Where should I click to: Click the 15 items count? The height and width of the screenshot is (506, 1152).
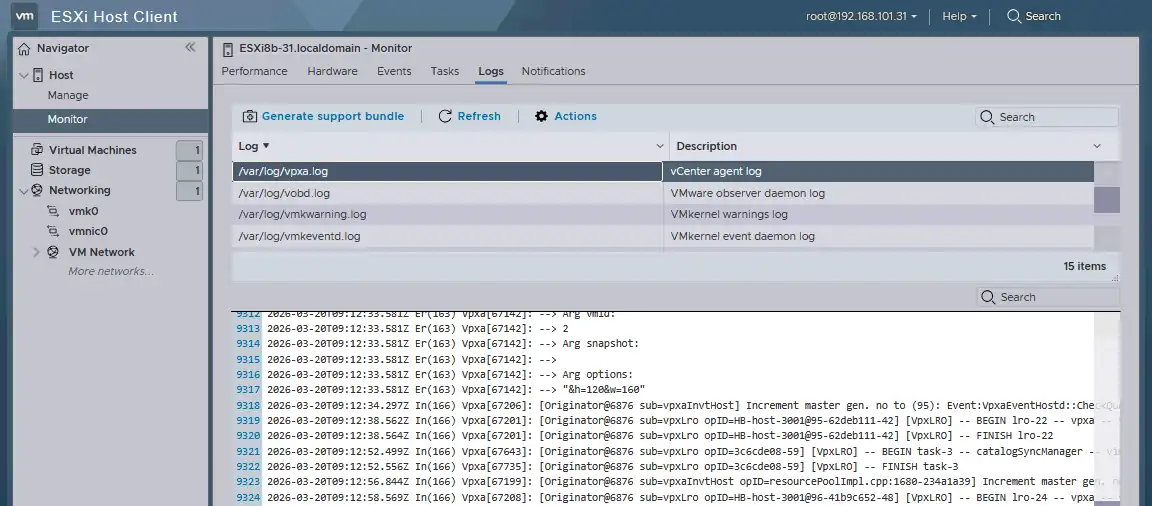[x=1084, y=266]
